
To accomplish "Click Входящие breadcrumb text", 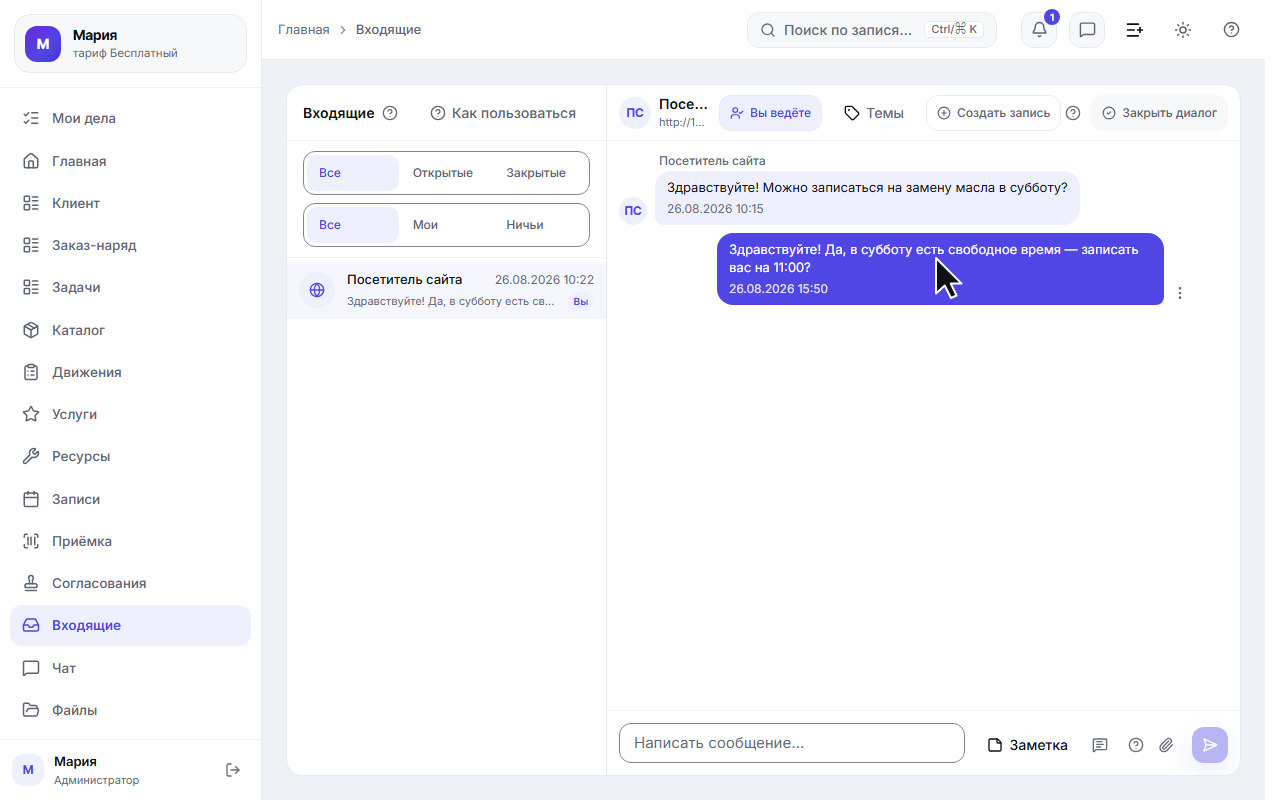I will point(388,30).
